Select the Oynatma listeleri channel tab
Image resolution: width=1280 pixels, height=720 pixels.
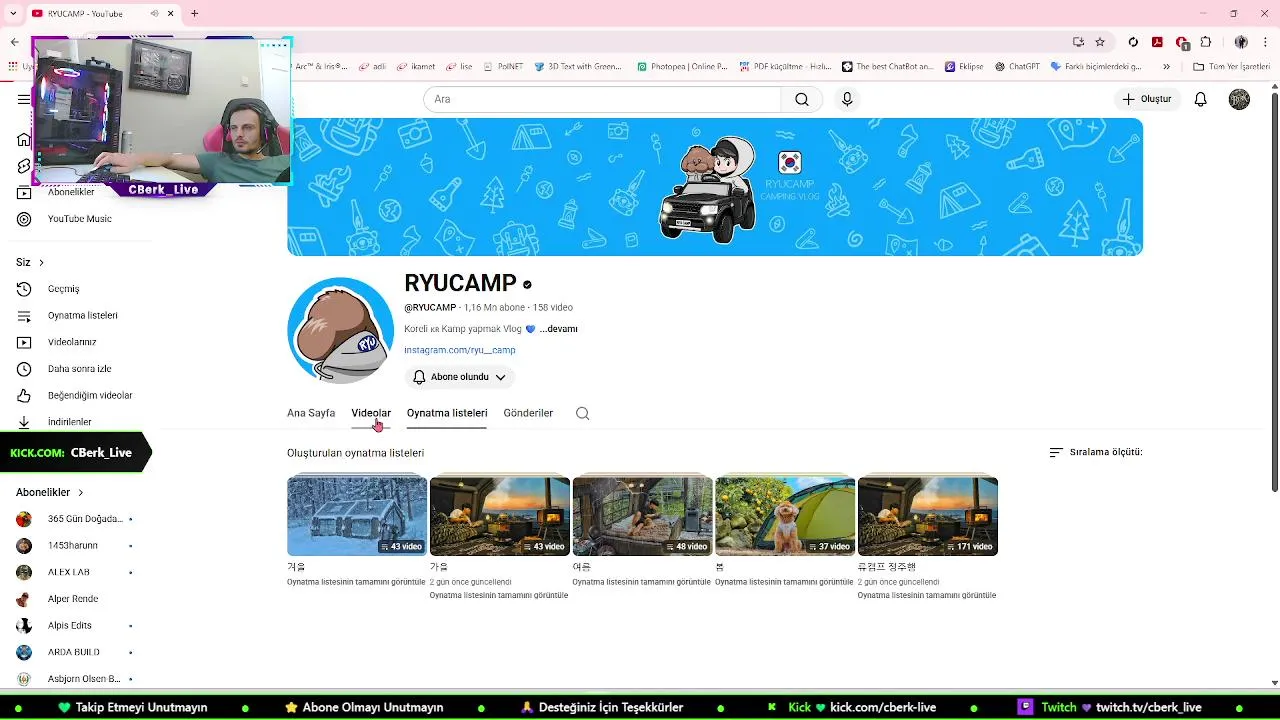pyautogui.click(x=447, y=413)
